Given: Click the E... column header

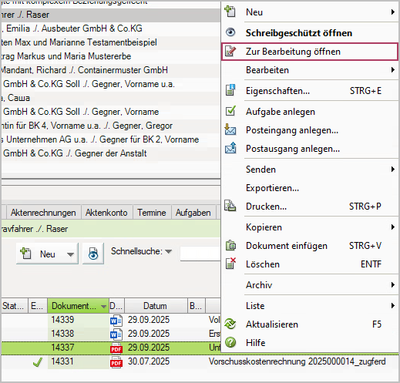Looking at the screenshot, I should click(38, 306).
